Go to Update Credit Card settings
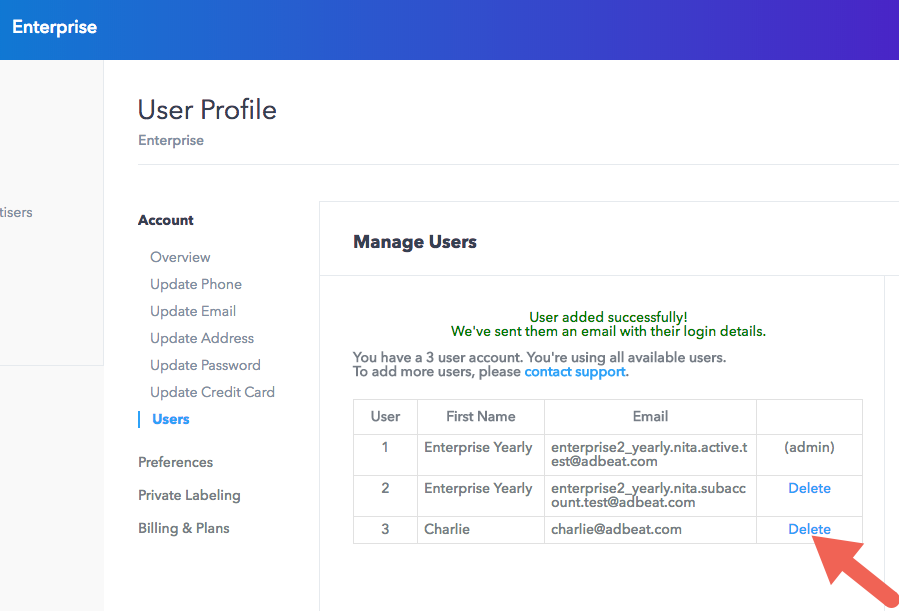The width and height of the screenshot is (899, 611). click(212, 392)
